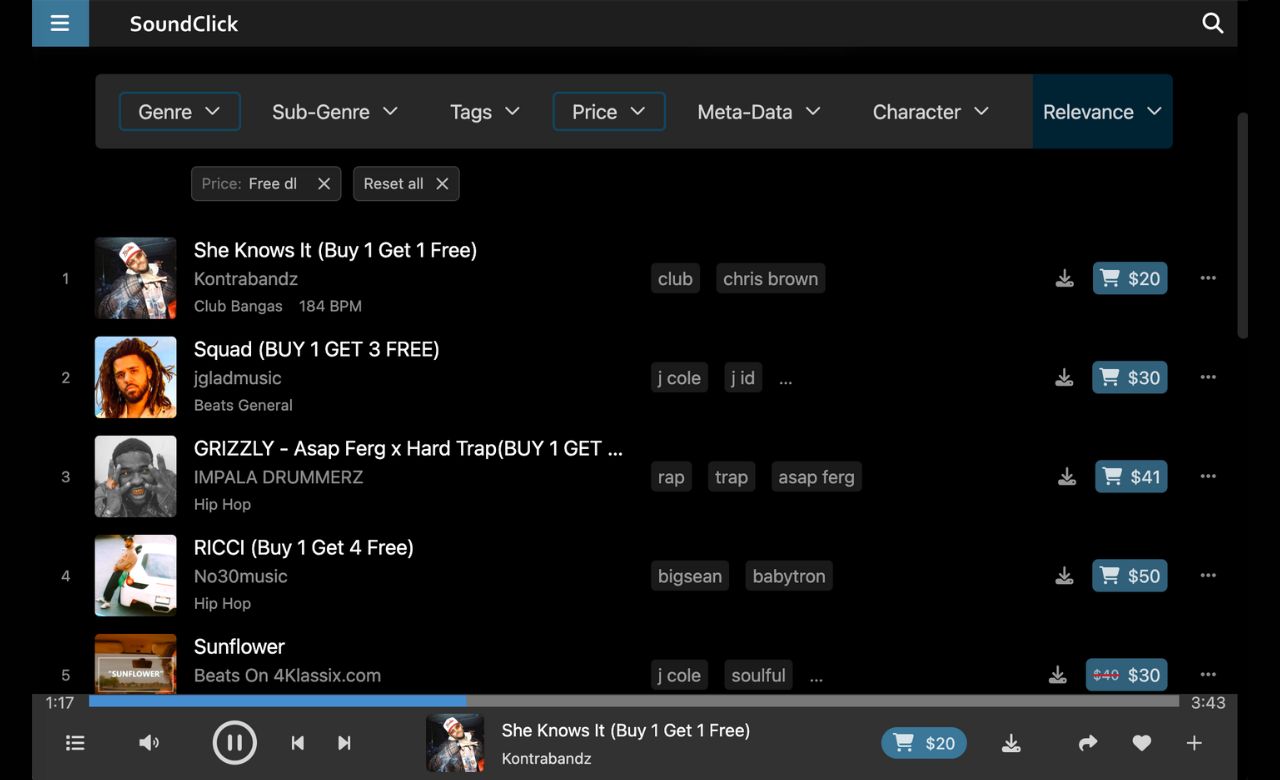This screenshot has height=780, width=1280.
Task: Open the hamburger navigation menu
Action: [x=60, y=23]
